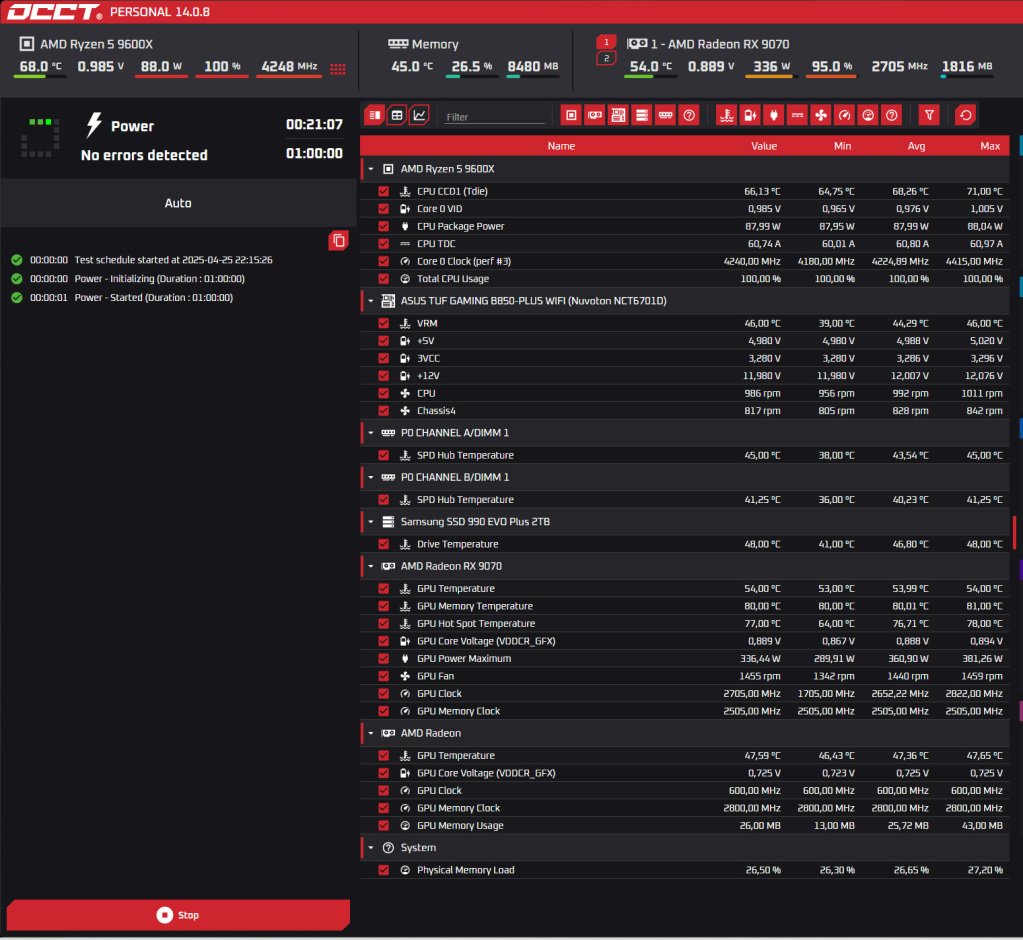Collapse the P0 CHANNEL B/DIMM 1 group

coord(371,477)
